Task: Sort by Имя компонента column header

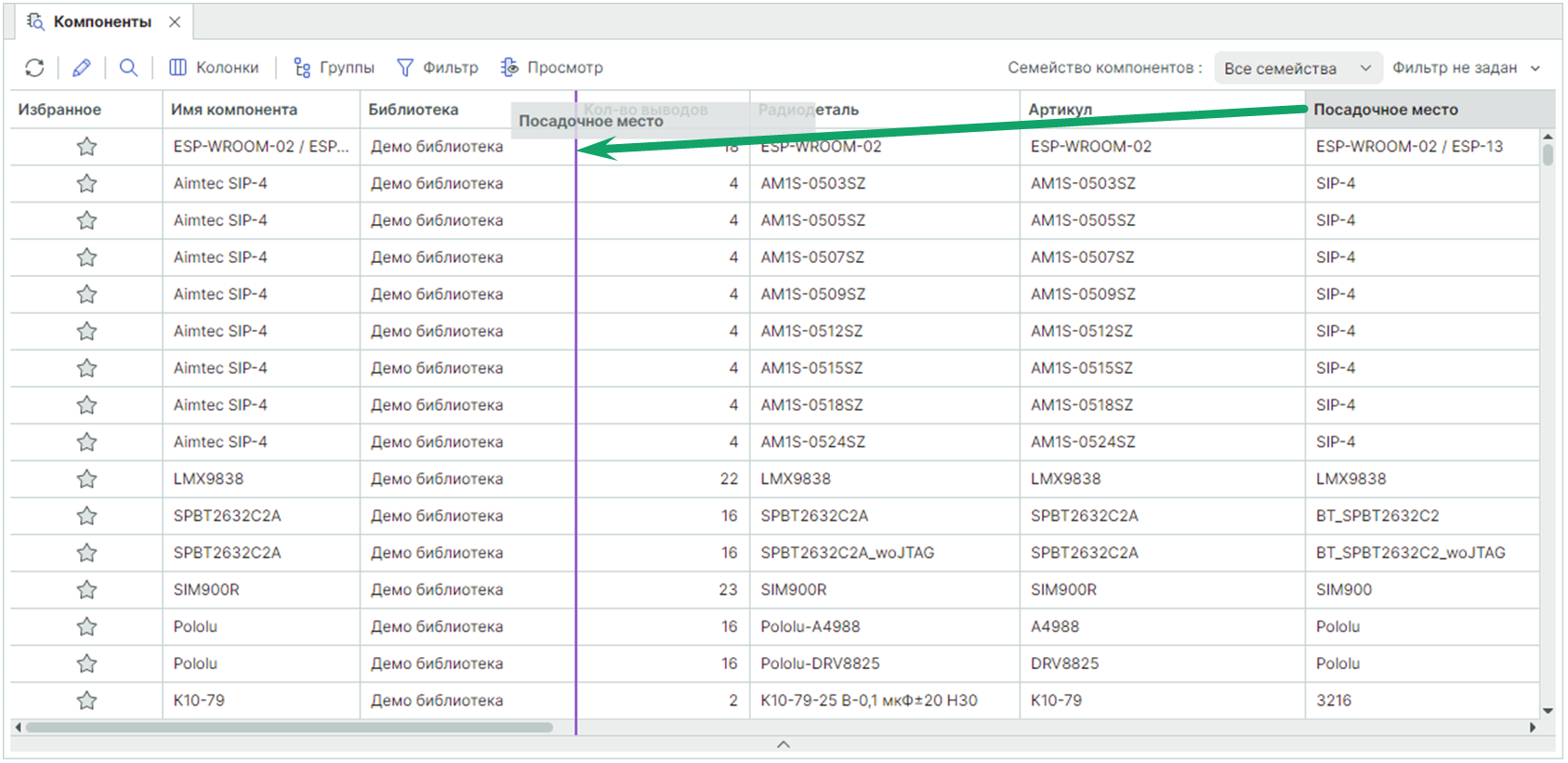Action: [x=234, y=110]
